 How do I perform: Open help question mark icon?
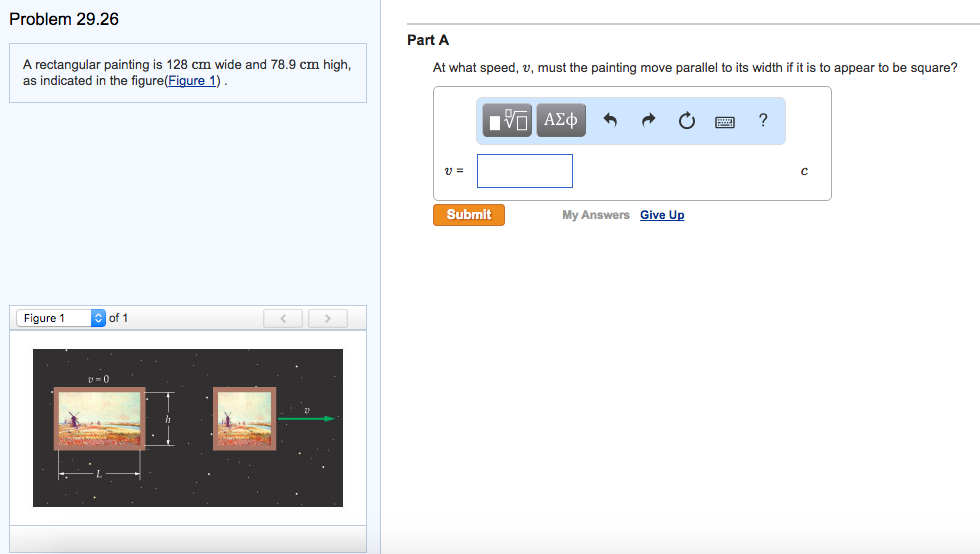click(x=763, y=121)
